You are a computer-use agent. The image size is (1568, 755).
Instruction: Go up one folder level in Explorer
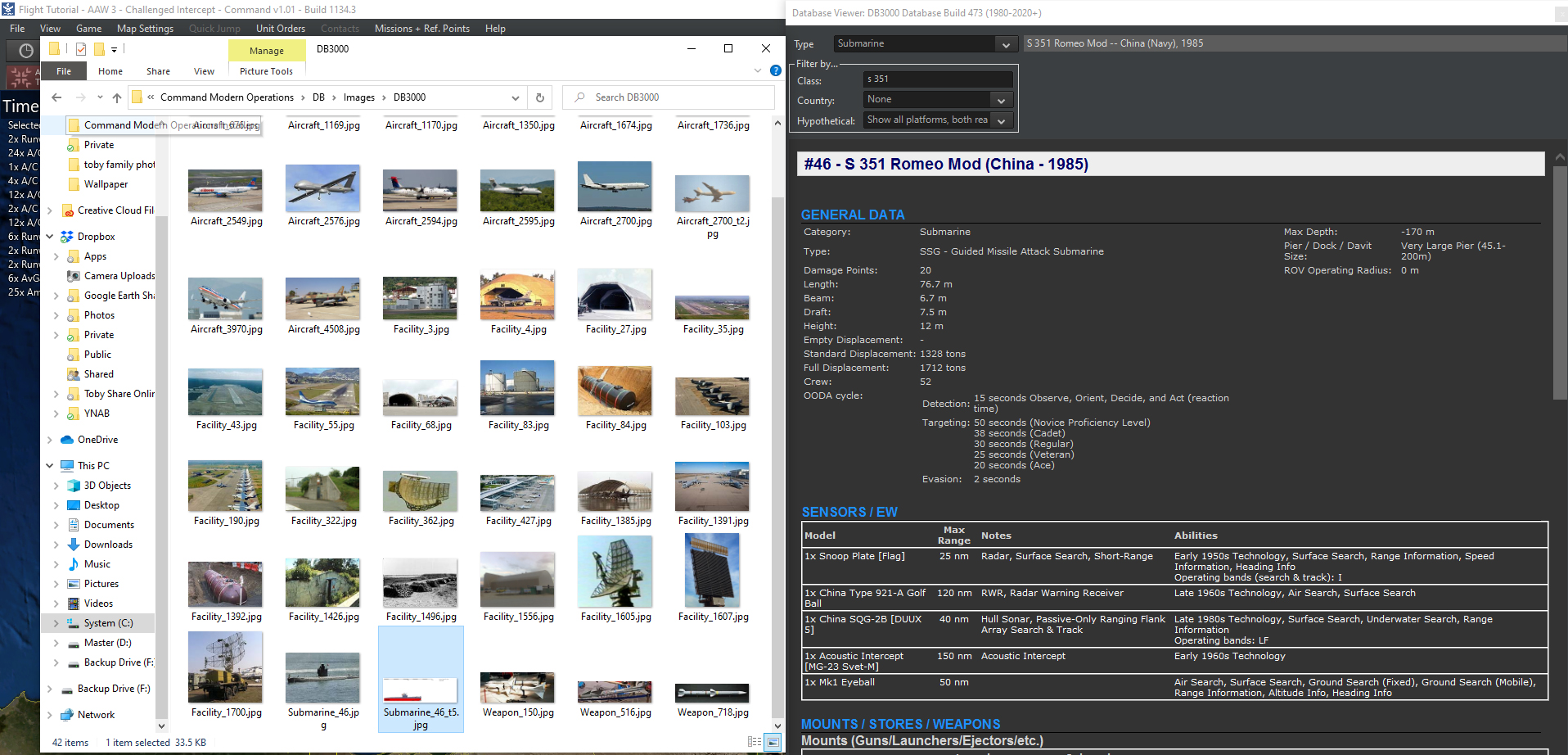click(117, 97)
